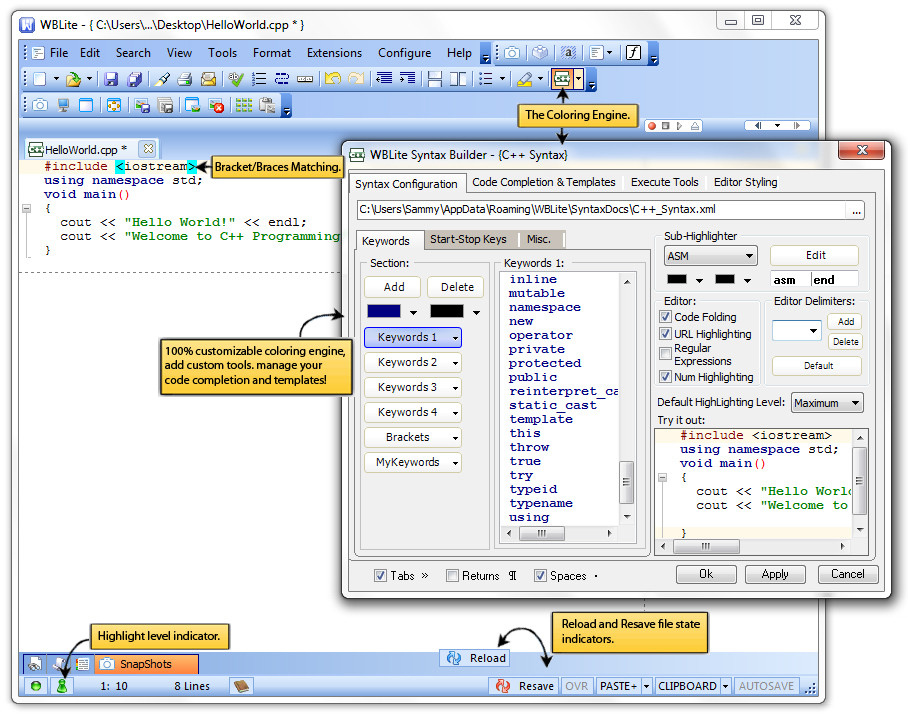Viewport: 908px width, 716px height.
Task: Click the Undo arrow icon
Action: click(x=332, y=79)
